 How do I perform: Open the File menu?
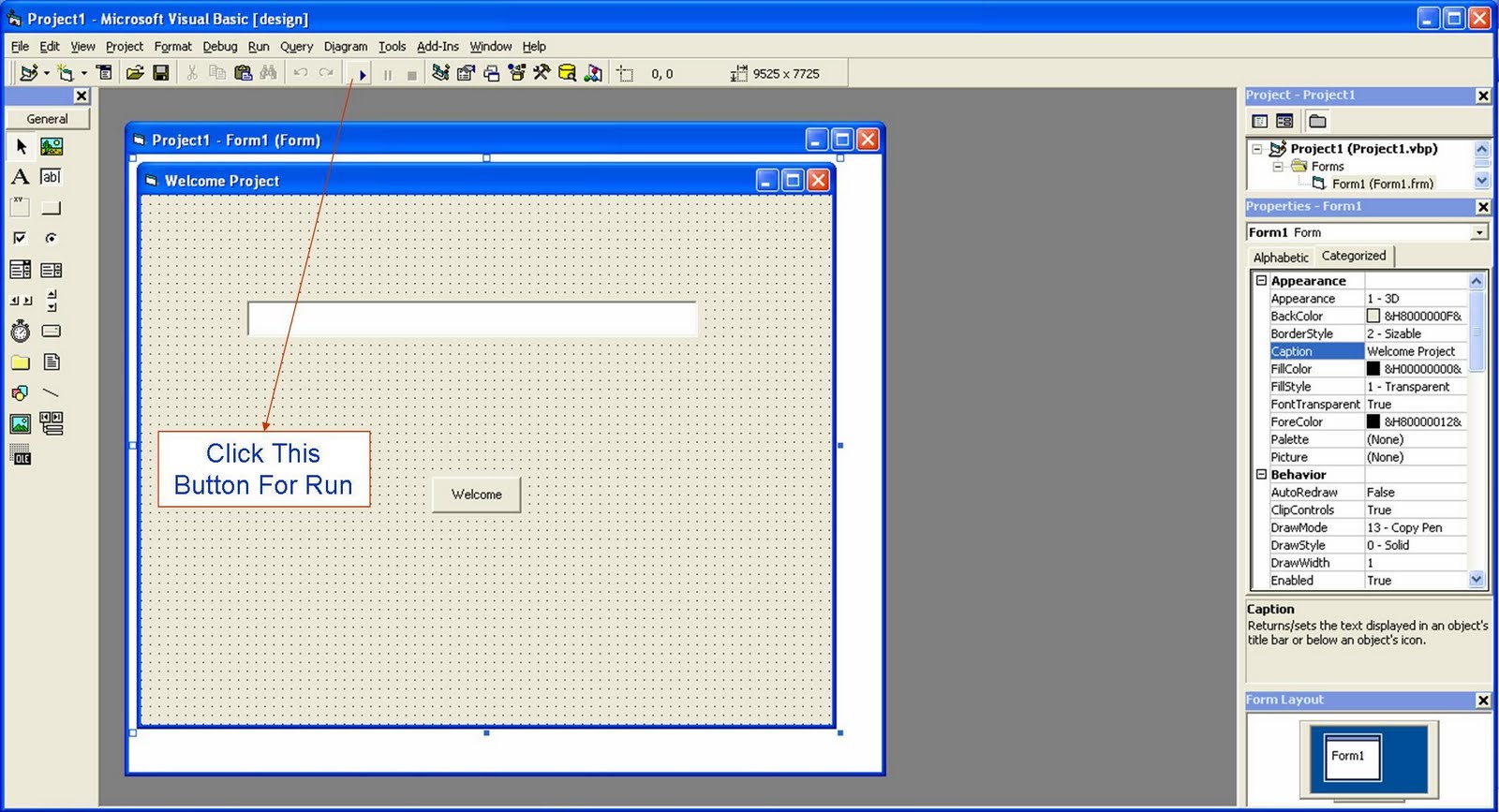20,46
